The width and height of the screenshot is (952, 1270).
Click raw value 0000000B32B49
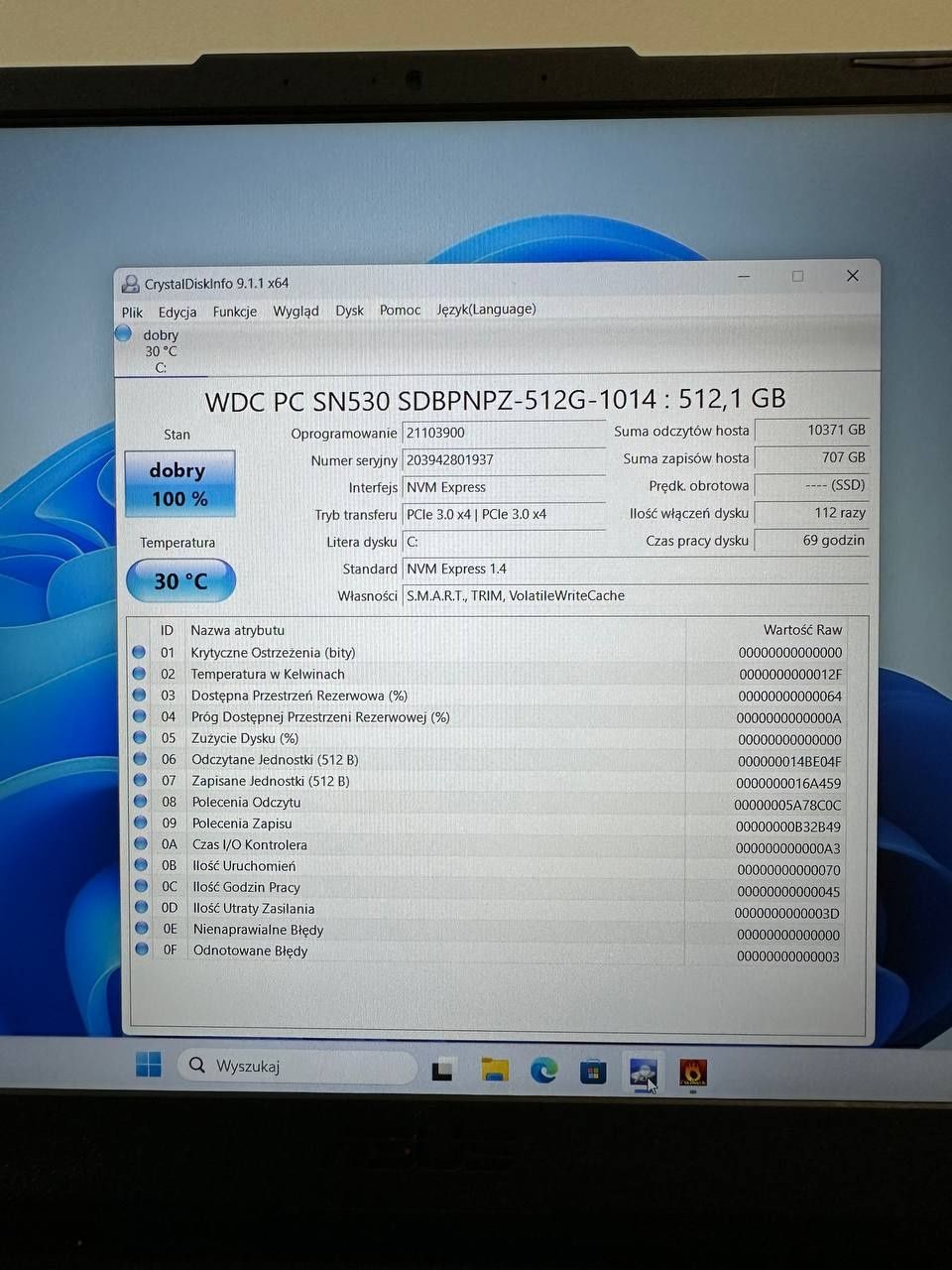788,826
